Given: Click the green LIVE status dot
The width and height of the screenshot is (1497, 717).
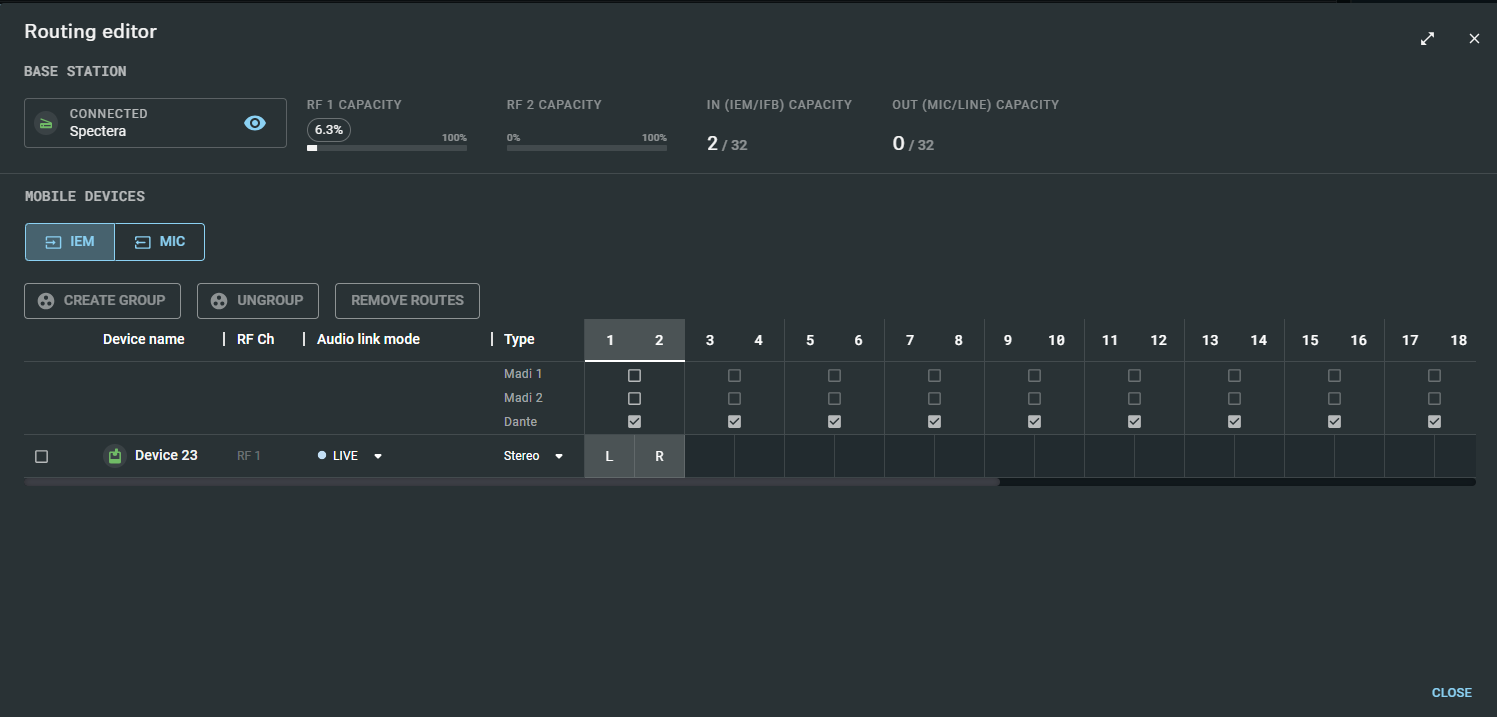Looking at the screenshot, I should point(323,455).
